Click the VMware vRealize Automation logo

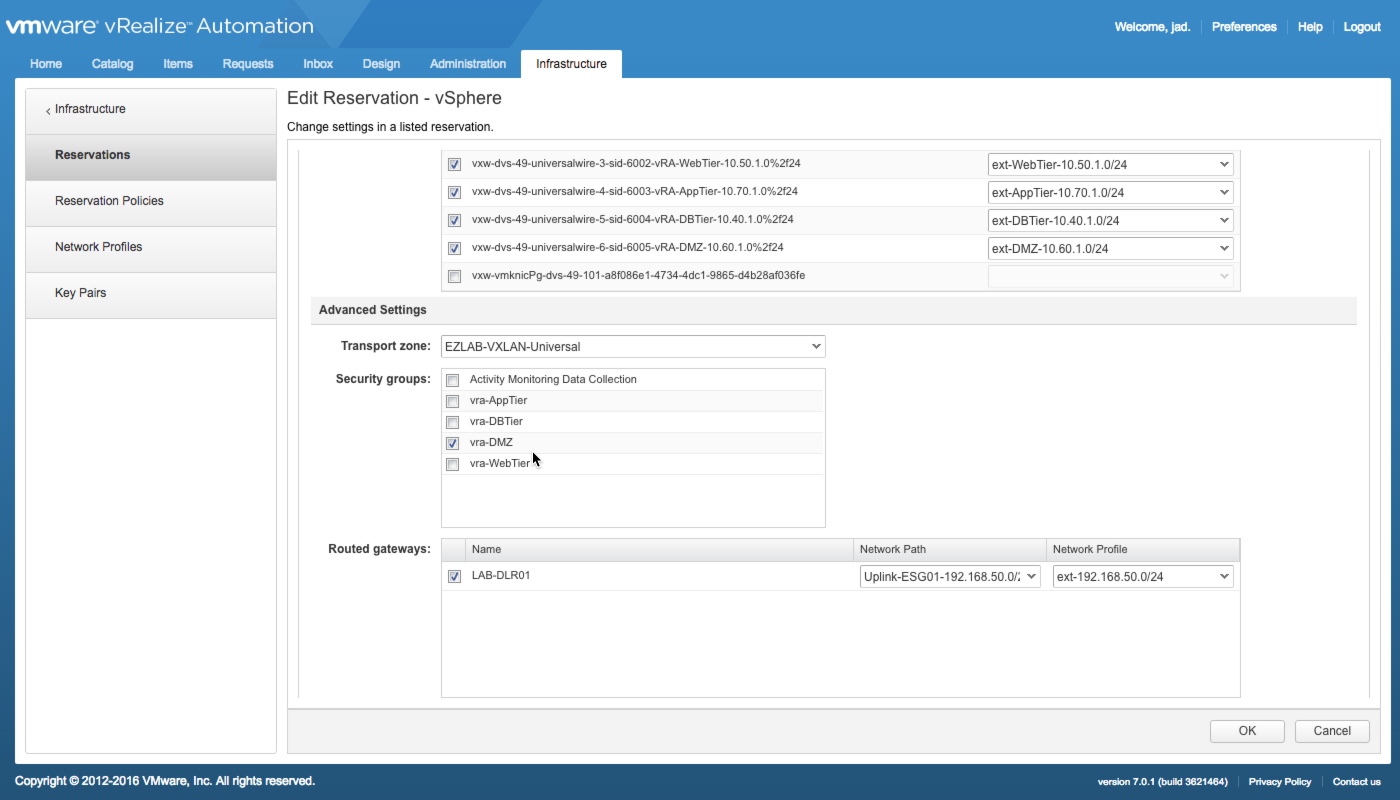pos(159,26)
